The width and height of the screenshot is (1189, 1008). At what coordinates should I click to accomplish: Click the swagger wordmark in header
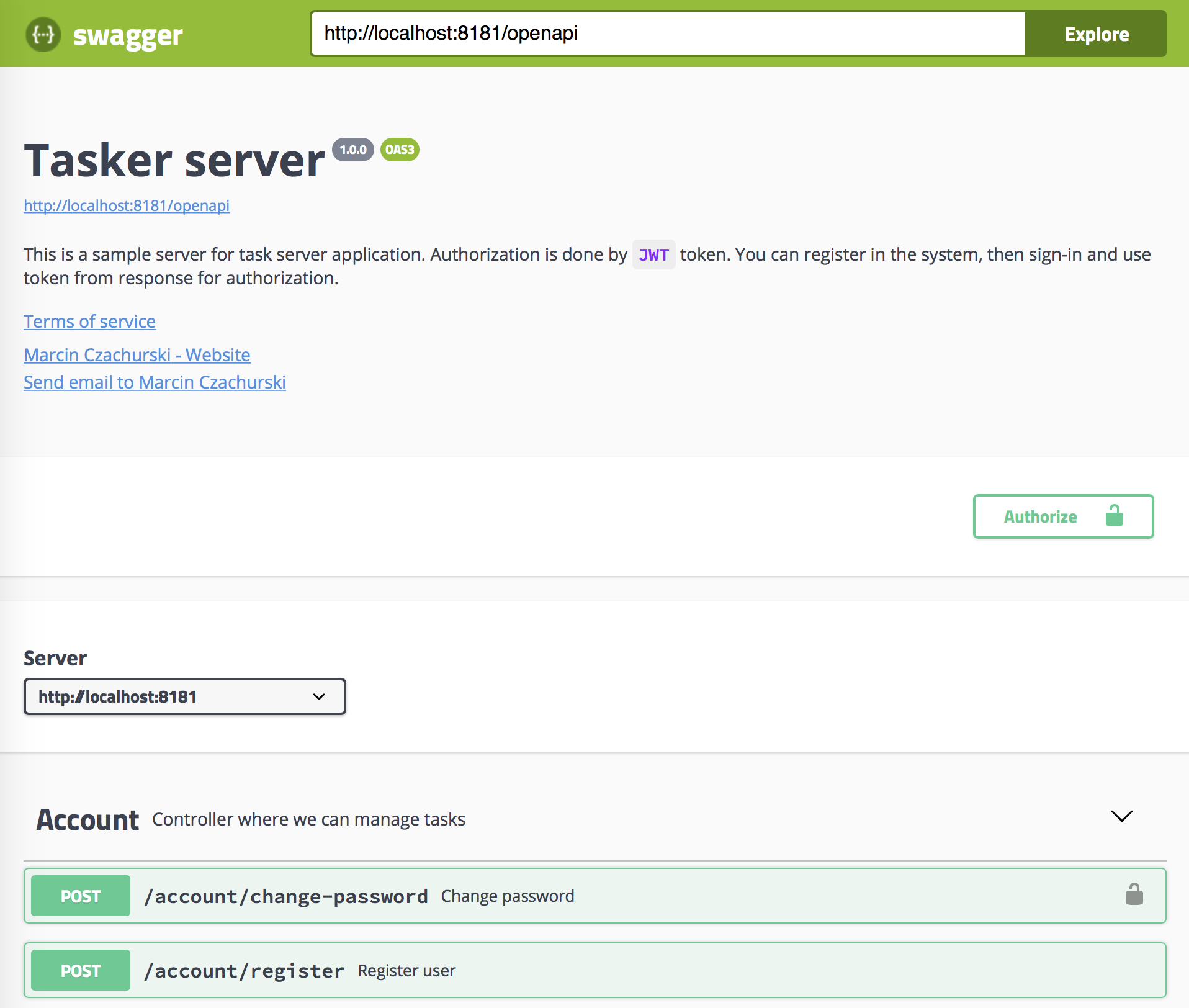(x=128, y=36)
